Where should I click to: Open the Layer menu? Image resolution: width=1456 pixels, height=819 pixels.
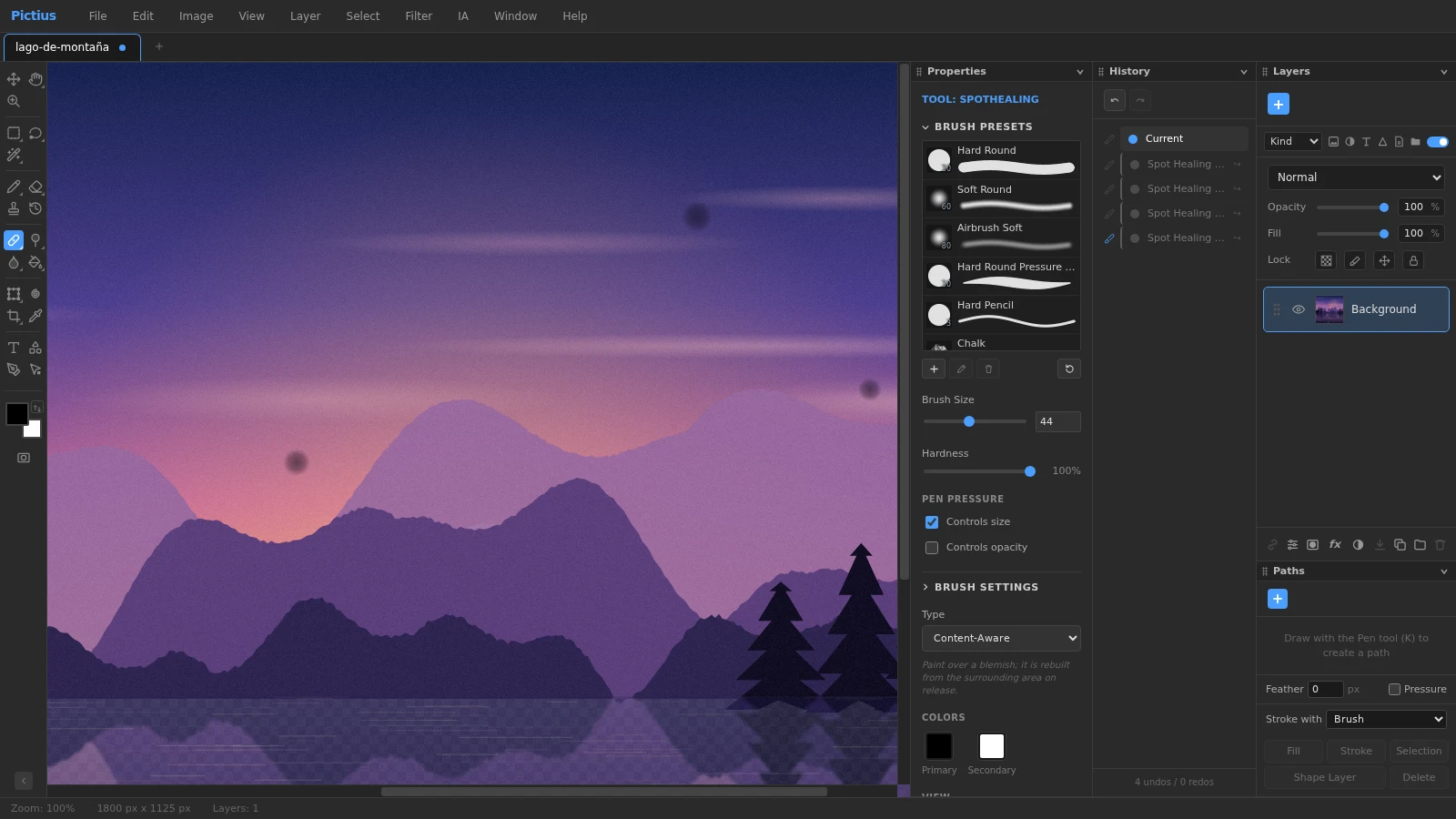(x=305, y=16)
